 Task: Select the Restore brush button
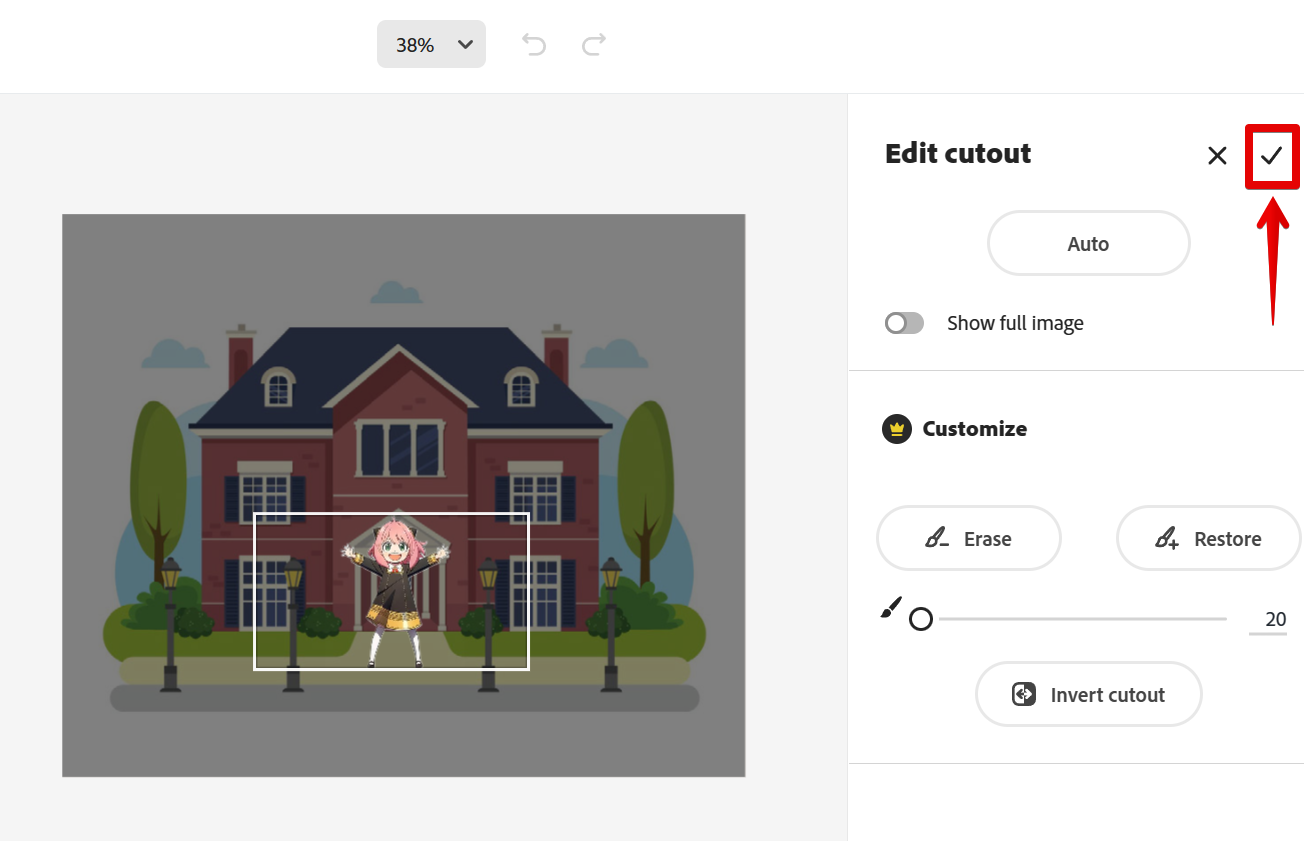[x=1208, y=538]
